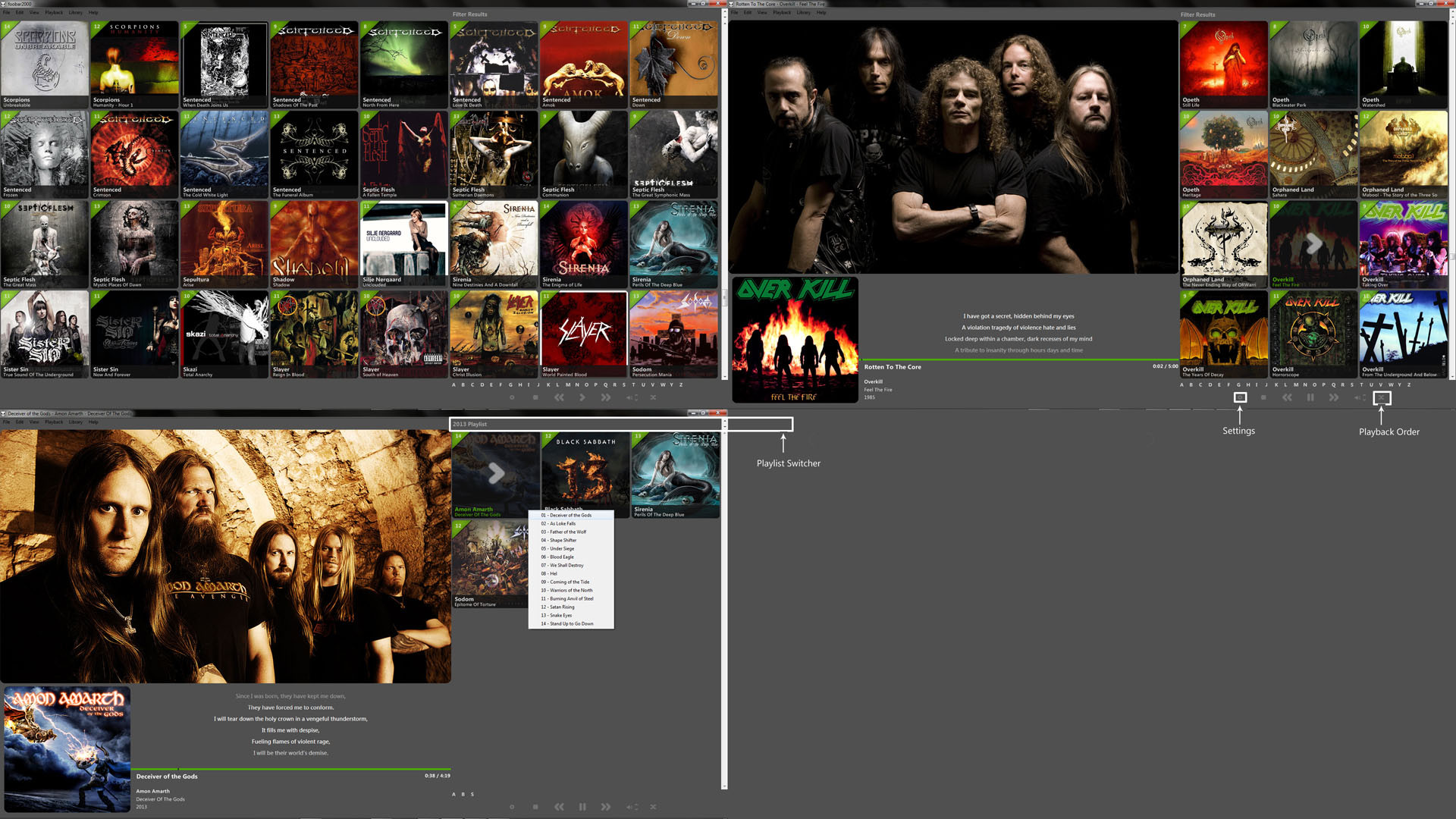Seek on Rotten To The Core progress bar
Image resolution: width=1456 pixels, height=819 pixels.
(1021, 360)
